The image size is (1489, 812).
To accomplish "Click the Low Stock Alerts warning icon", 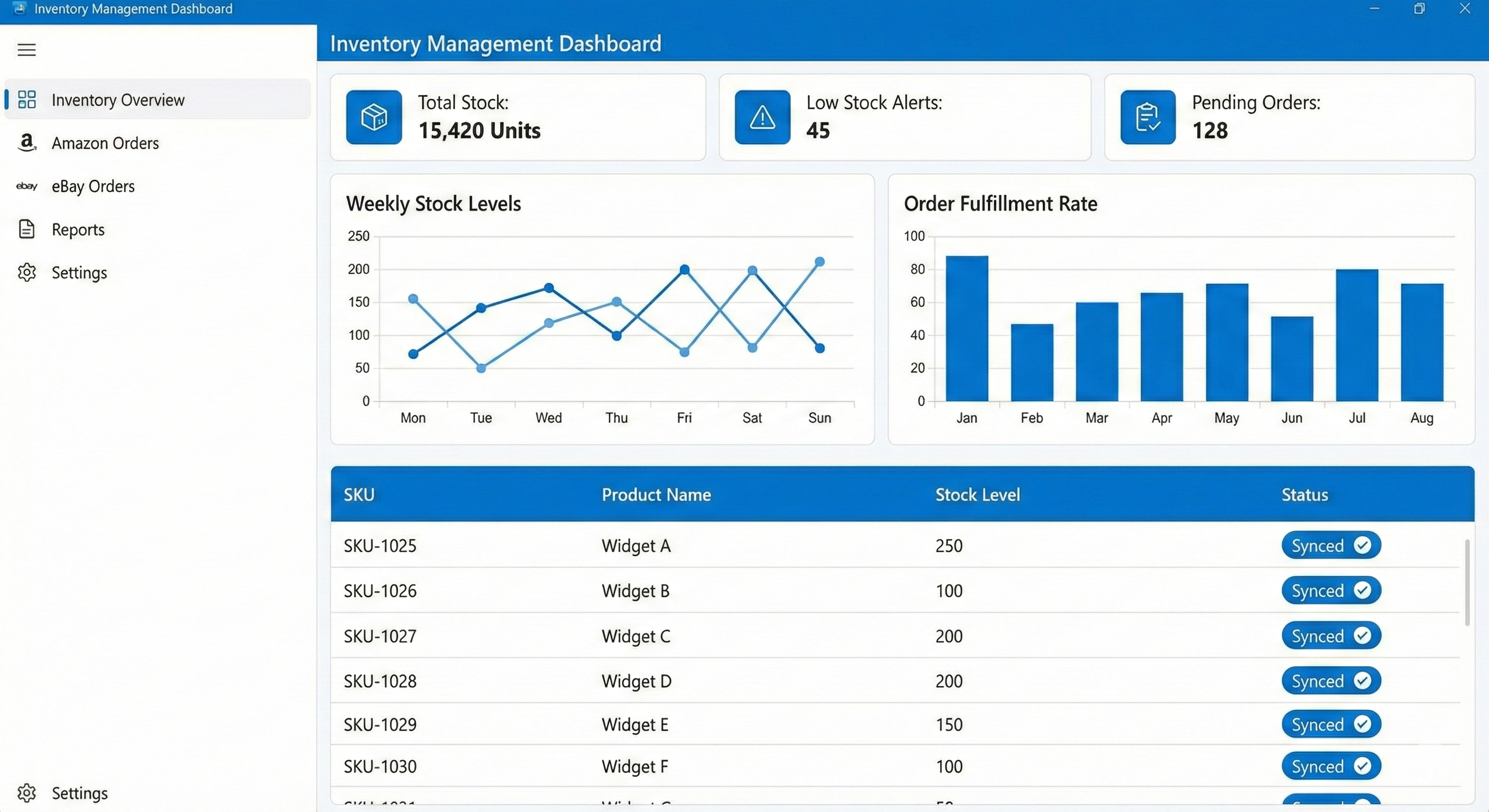I will [761, 117].
